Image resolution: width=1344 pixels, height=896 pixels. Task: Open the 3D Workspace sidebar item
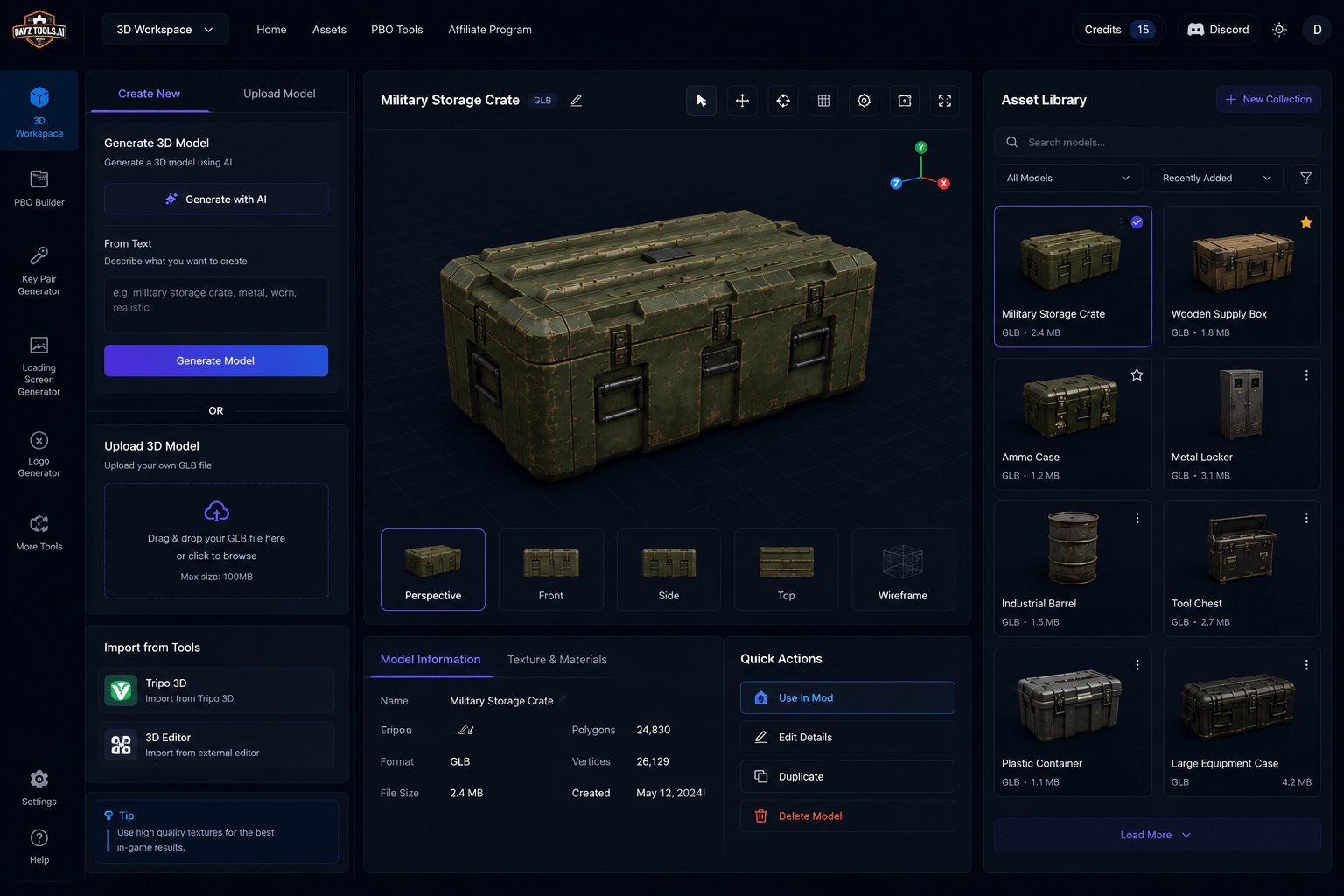(39, 111)
